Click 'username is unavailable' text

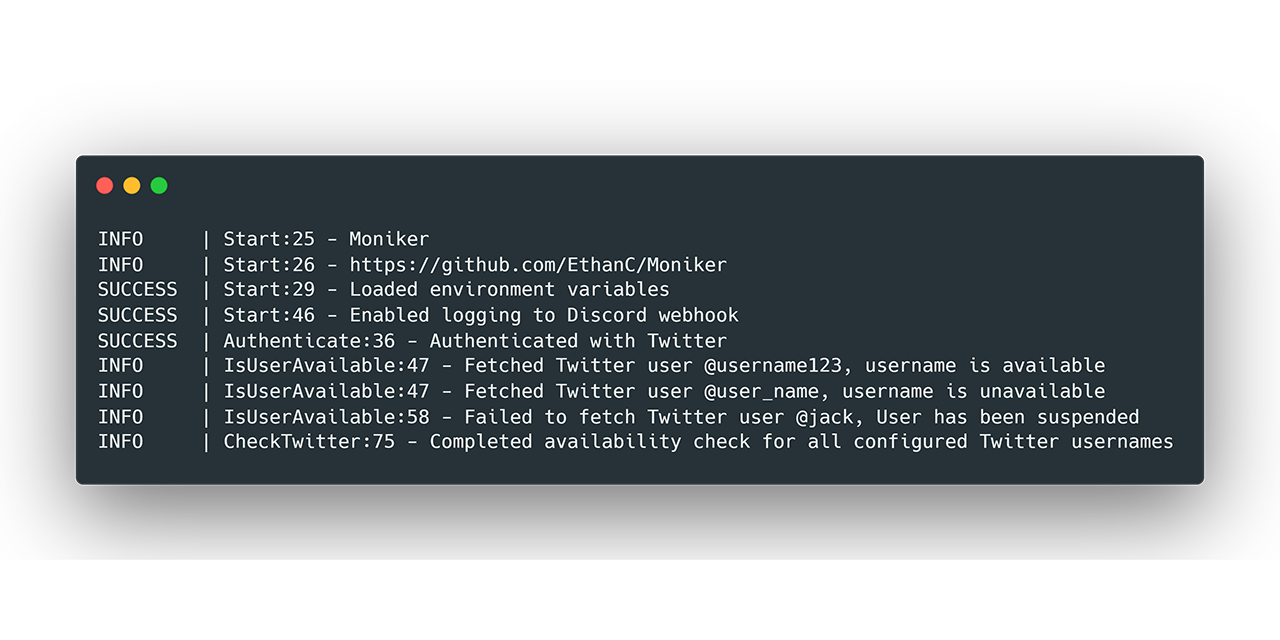click(x=974, y=391)
